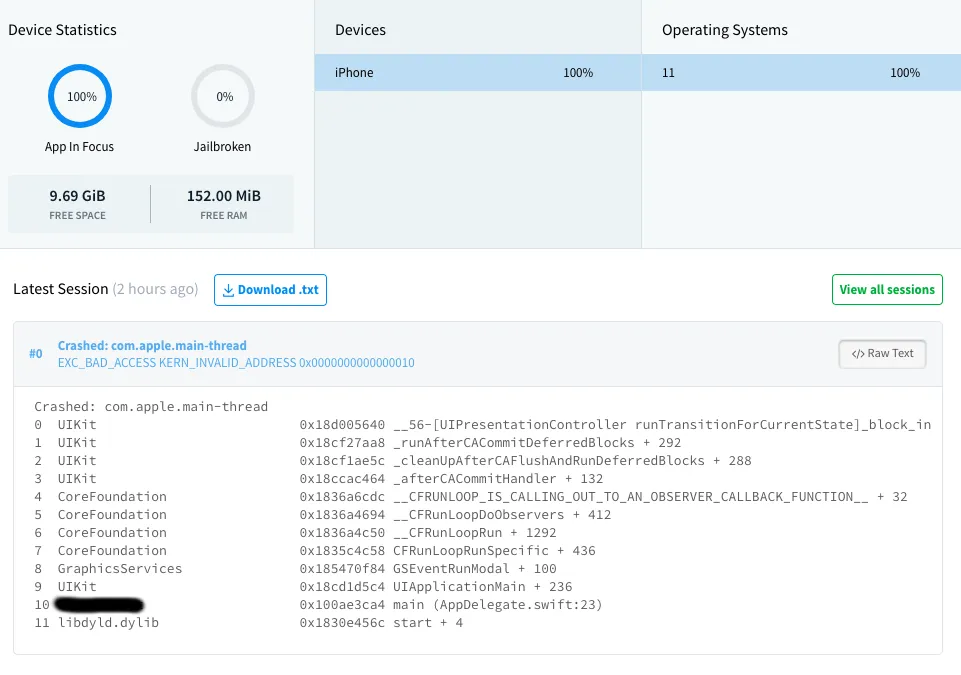Click the Devices column heading
Viewport: 961px width, 675px height.
click(x=361, y=30)
